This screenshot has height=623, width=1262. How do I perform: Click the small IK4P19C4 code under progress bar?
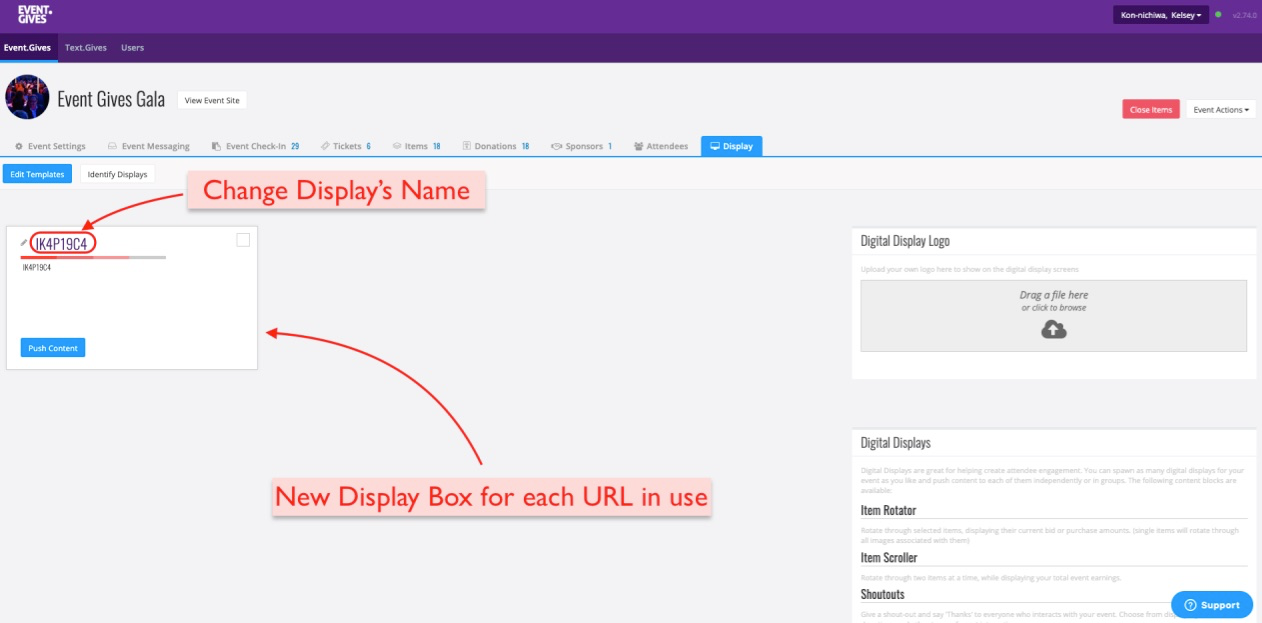37,268
